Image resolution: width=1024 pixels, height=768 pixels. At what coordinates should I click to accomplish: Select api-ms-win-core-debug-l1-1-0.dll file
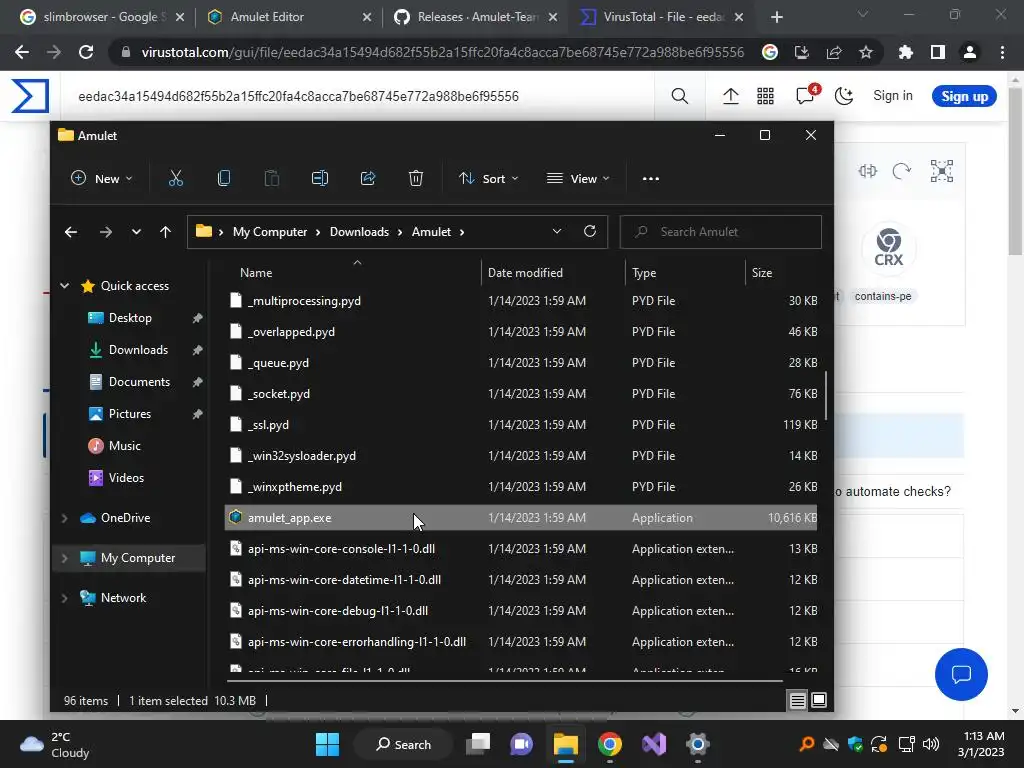pos(520,611)
